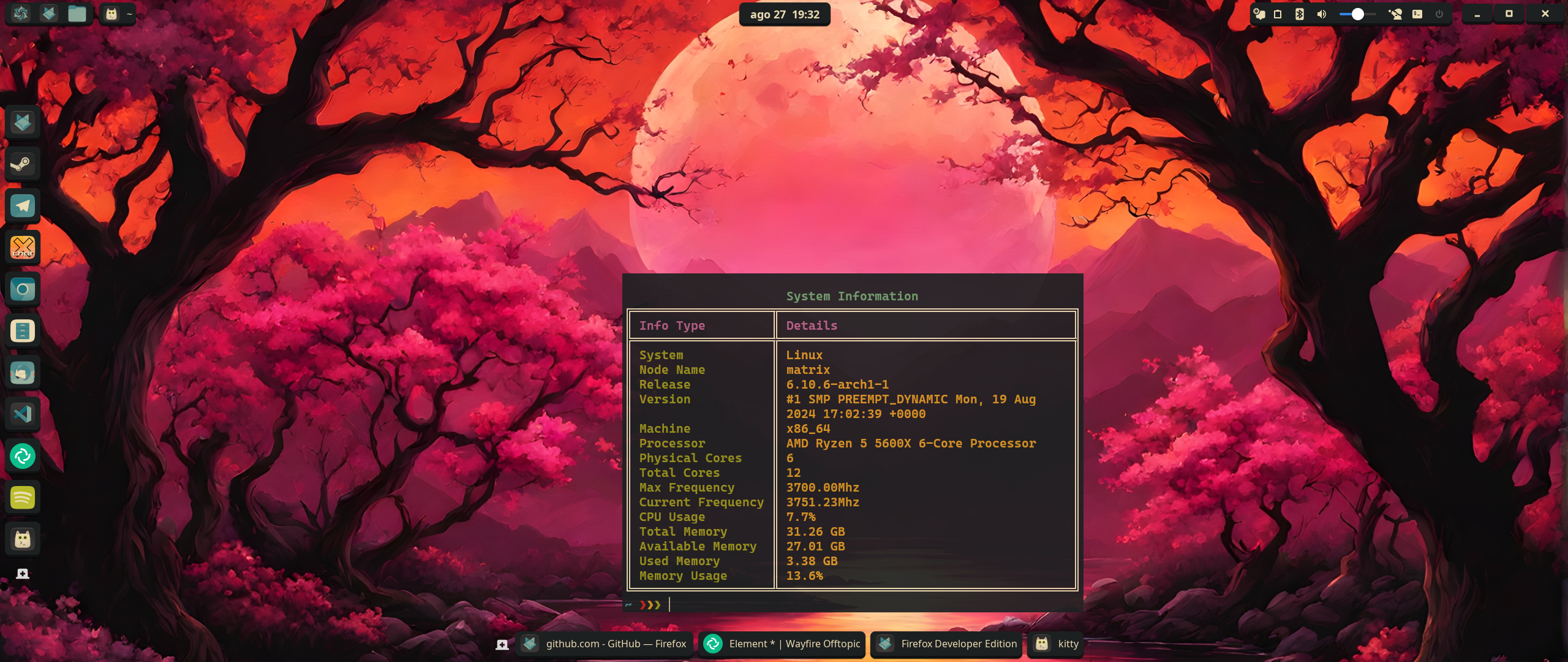This screenshot has width=1568, height=662.
Task: Open the swirl launcher menu icon in top panel
Action: tap(21, 13)
